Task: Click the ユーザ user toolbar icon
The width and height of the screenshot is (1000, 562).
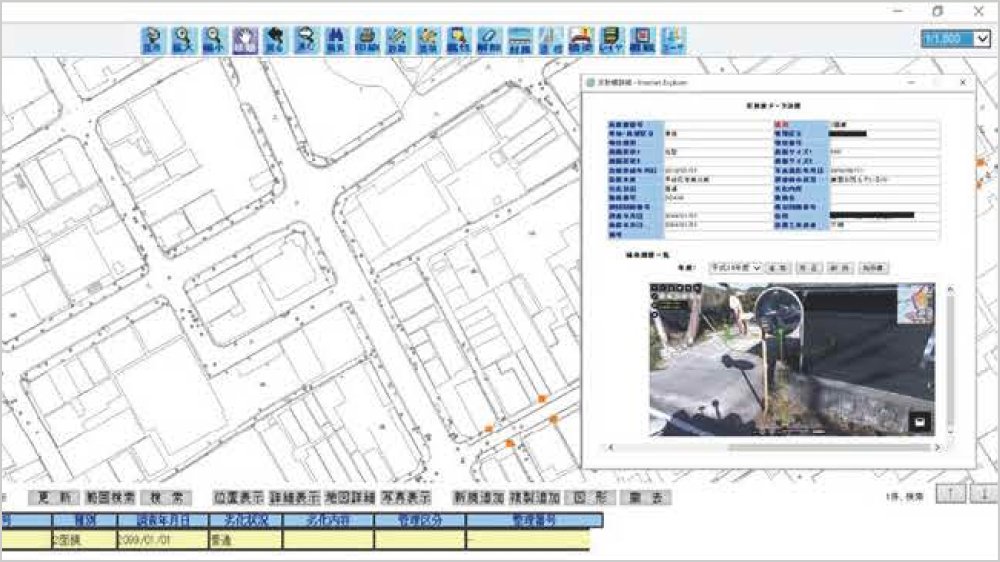Action: coord(673,40)
